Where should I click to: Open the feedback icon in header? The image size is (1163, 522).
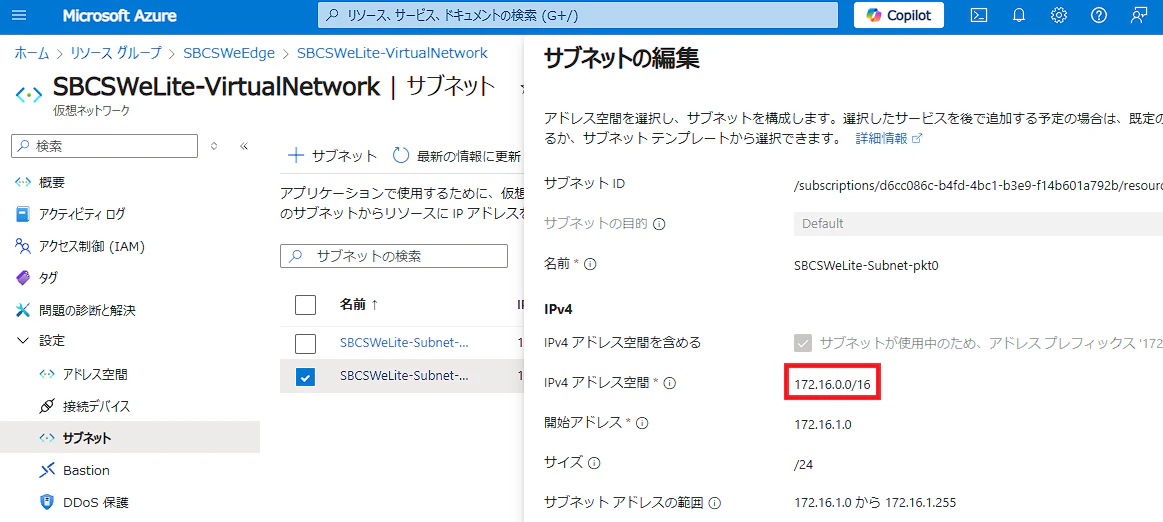click(1139, 16)
